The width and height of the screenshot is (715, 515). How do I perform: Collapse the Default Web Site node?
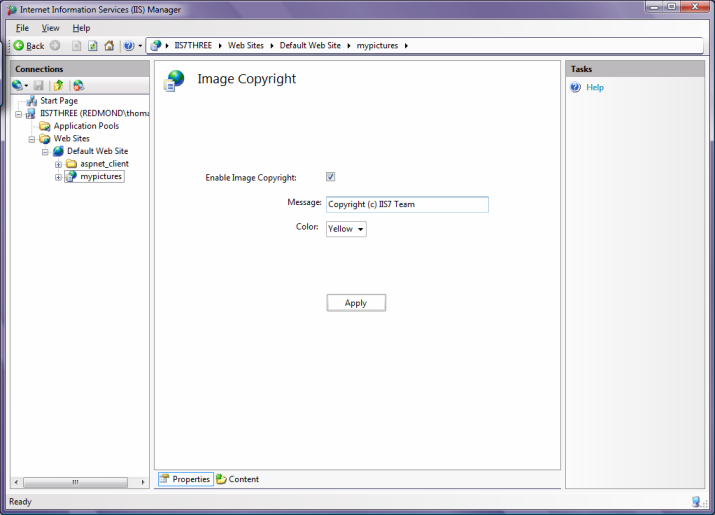(45, 152)
